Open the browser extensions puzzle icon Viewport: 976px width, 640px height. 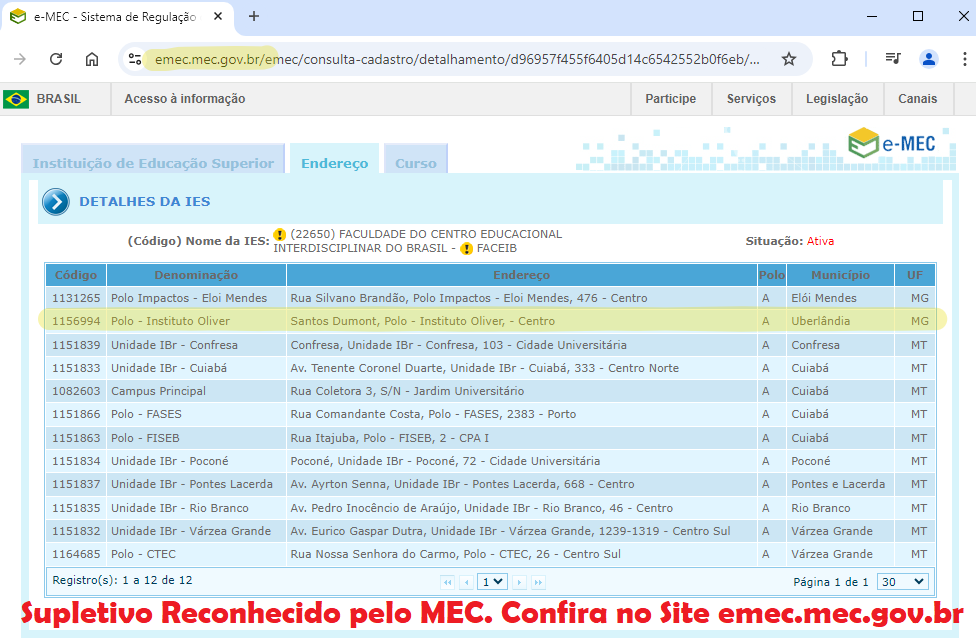coord(839,59)
